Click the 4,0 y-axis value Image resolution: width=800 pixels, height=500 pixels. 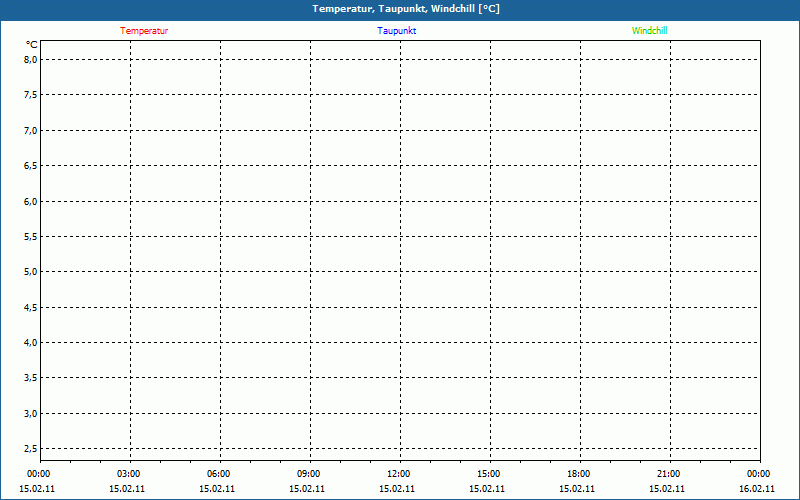(x=31, y=343)
